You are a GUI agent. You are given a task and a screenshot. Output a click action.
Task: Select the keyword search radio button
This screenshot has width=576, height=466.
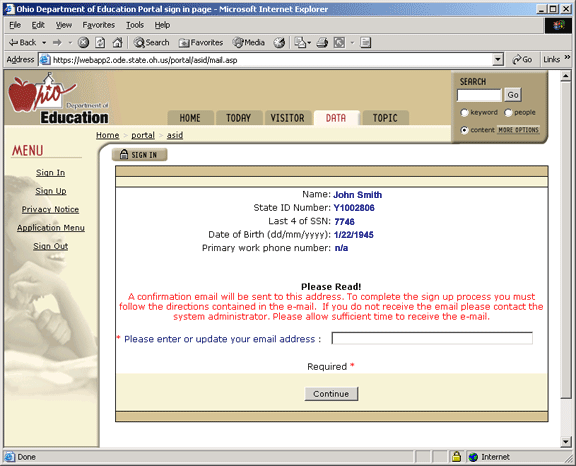[464, 113]
